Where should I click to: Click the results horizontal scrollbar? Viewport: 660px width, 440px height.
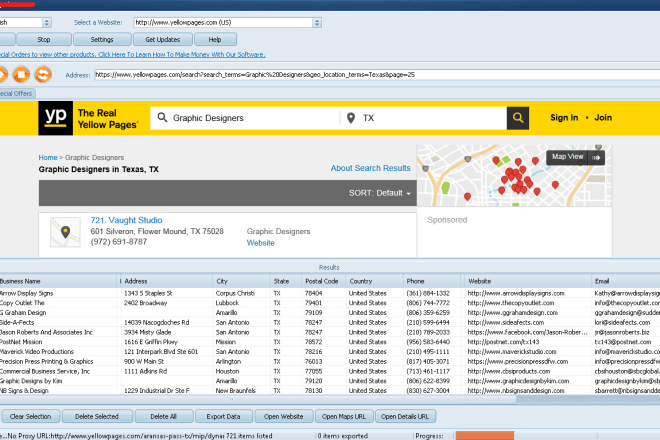(258, 400)
